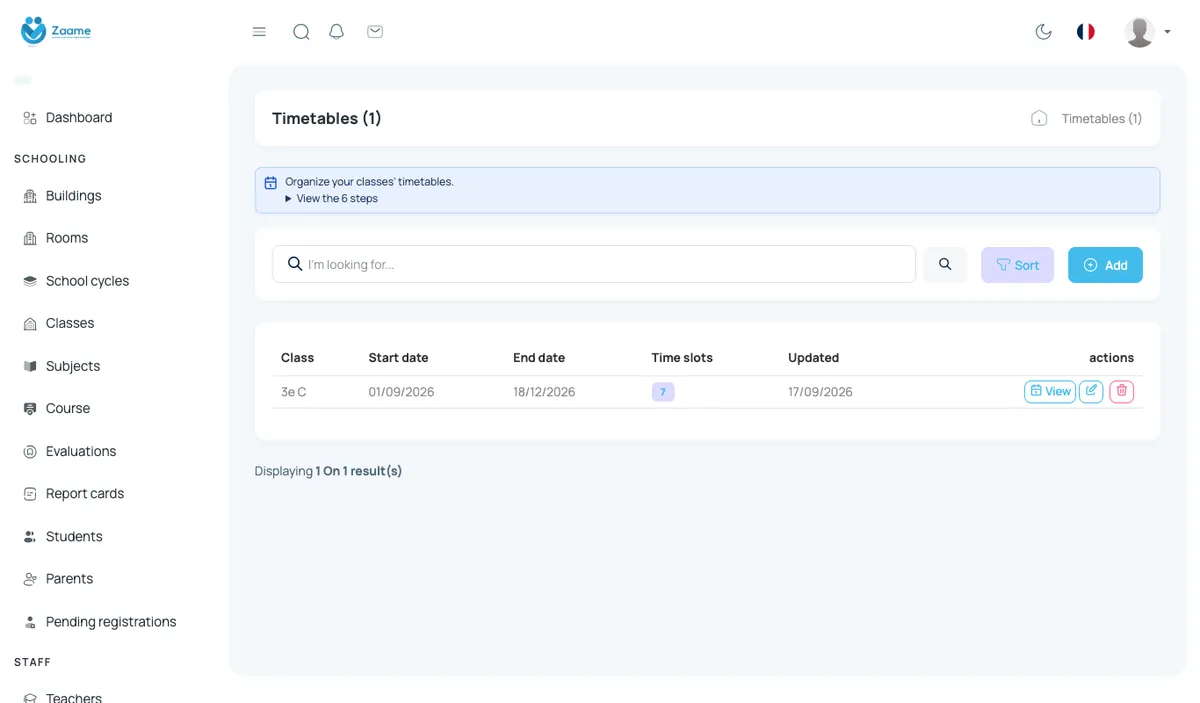Edit the 3e C timetable
1200x703 pixels.
(1091, 392)
